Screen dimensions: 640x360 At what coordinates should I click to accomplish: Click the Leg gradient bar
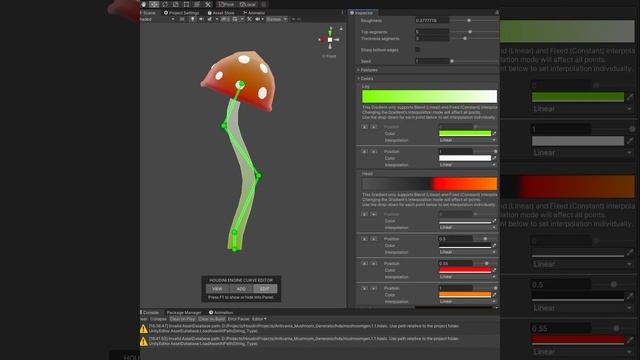click(x=429, y=96)
